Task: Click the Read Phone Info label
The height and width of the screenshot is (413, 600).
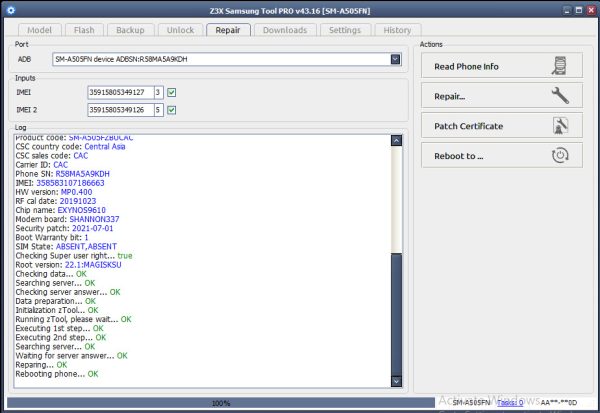Action: click(x=466, y=67)
